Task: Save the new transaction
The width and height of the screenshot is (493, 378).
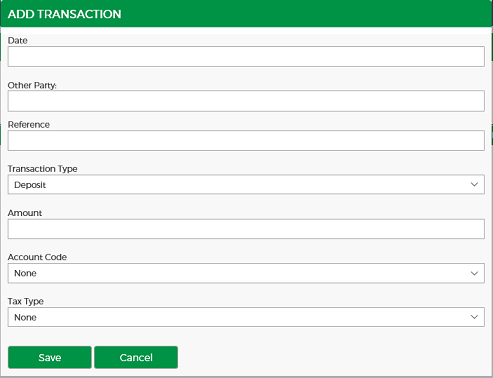Action: tap(50, 357)
